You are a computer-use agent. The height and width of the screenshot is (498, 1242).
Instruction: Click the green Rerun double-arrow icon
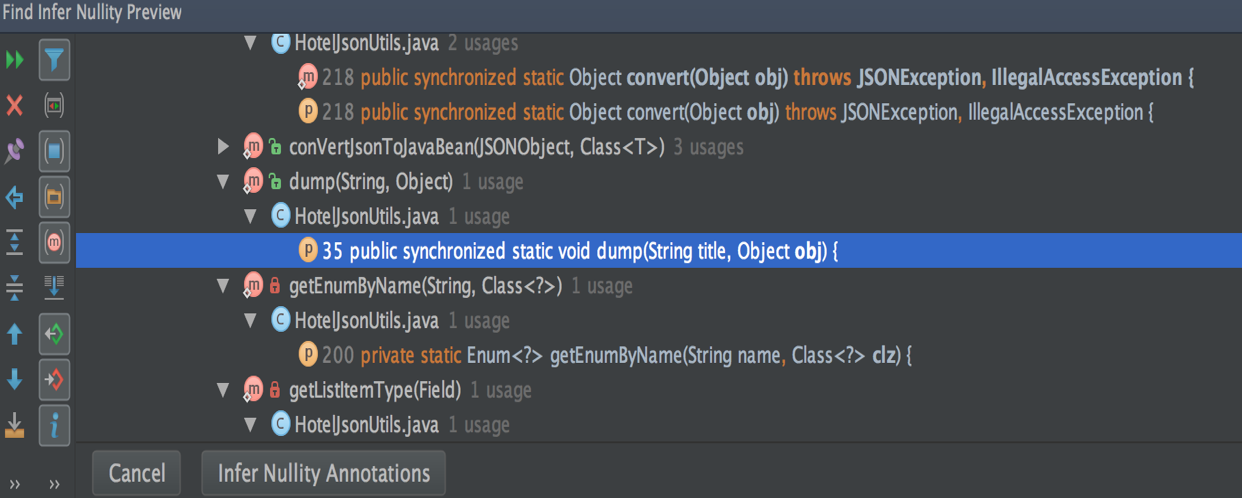(14, 61)
